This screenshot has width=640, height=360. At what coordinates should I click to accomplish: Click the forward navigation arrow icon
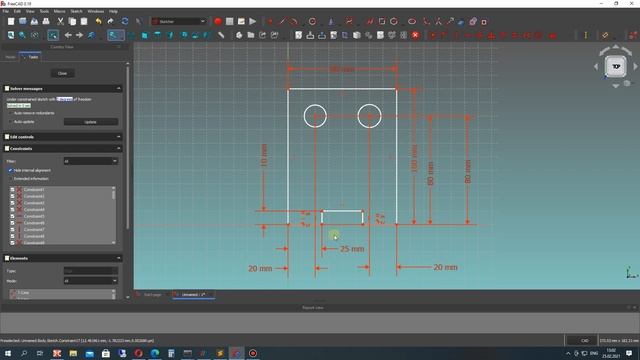80,36
